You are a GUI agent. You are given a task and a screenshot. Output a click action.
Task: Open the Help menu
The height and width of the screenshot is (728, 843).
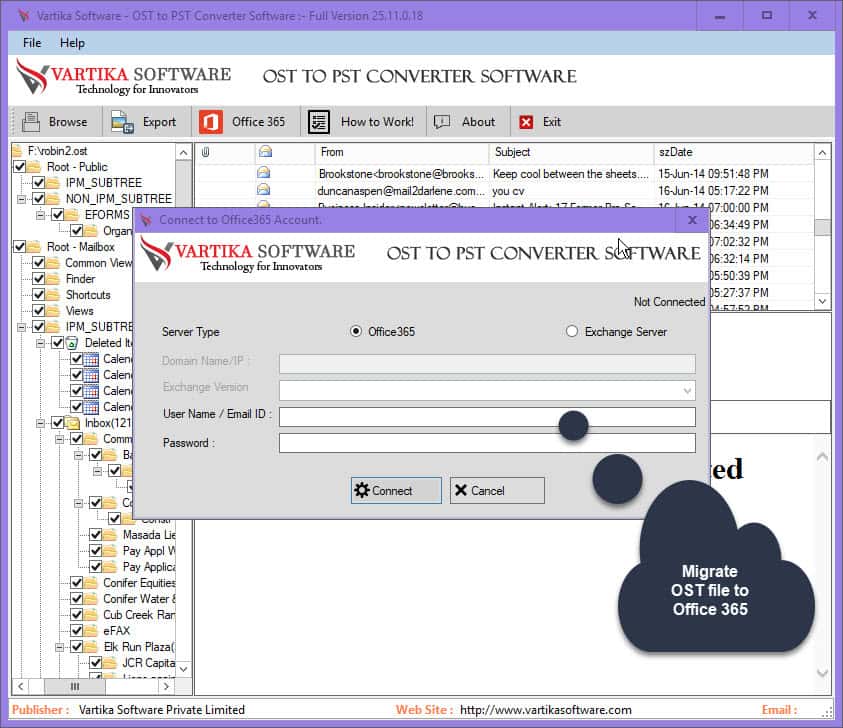(72, 43)
